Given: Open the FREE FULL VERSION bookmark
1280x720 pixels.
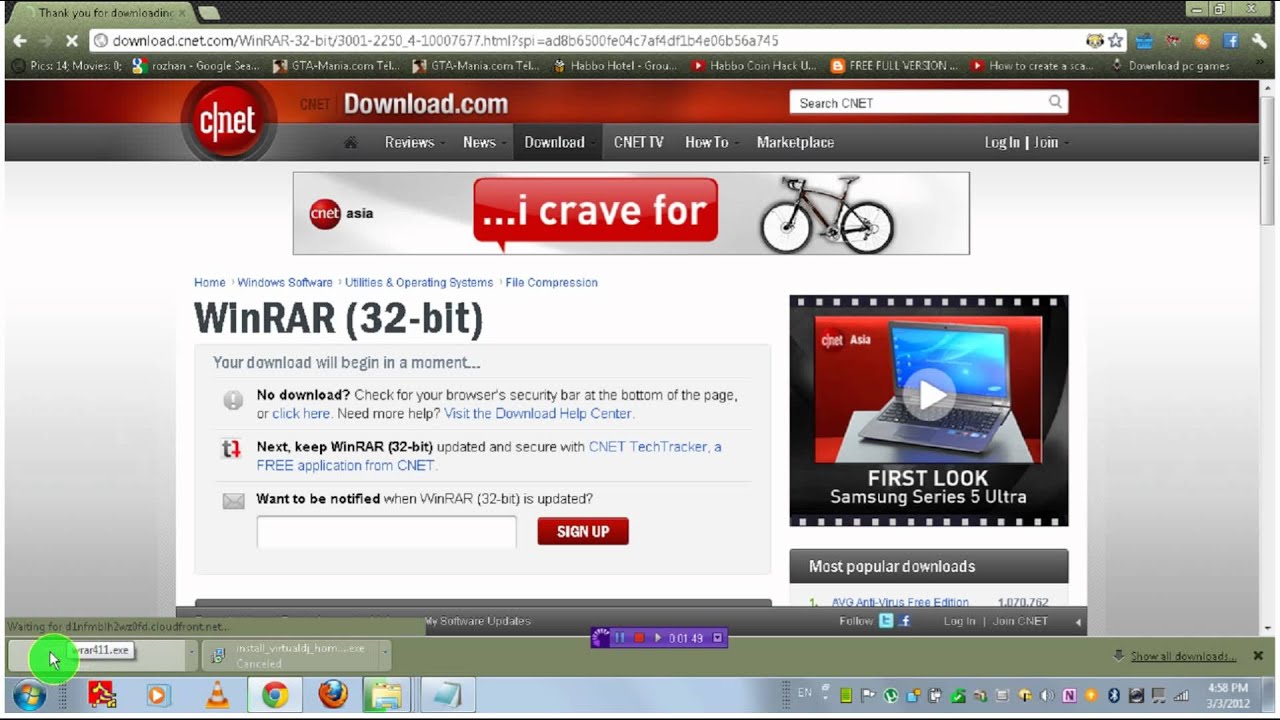Looking at the screenshot, I should 895,66.
